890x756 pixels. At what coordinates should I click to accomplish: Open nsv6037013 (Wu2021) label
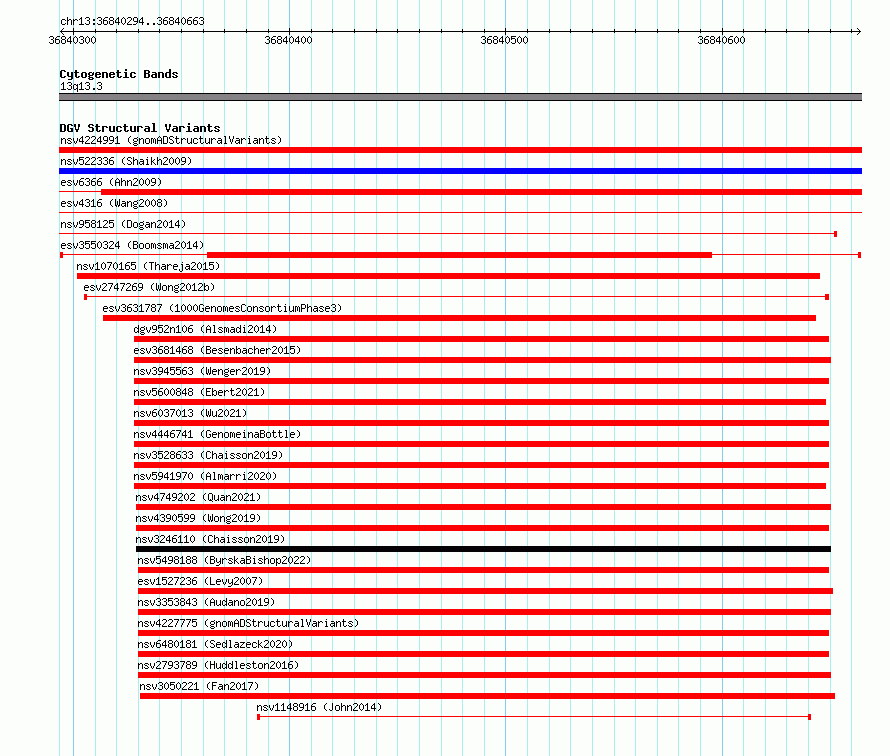(x=190, y=413)
